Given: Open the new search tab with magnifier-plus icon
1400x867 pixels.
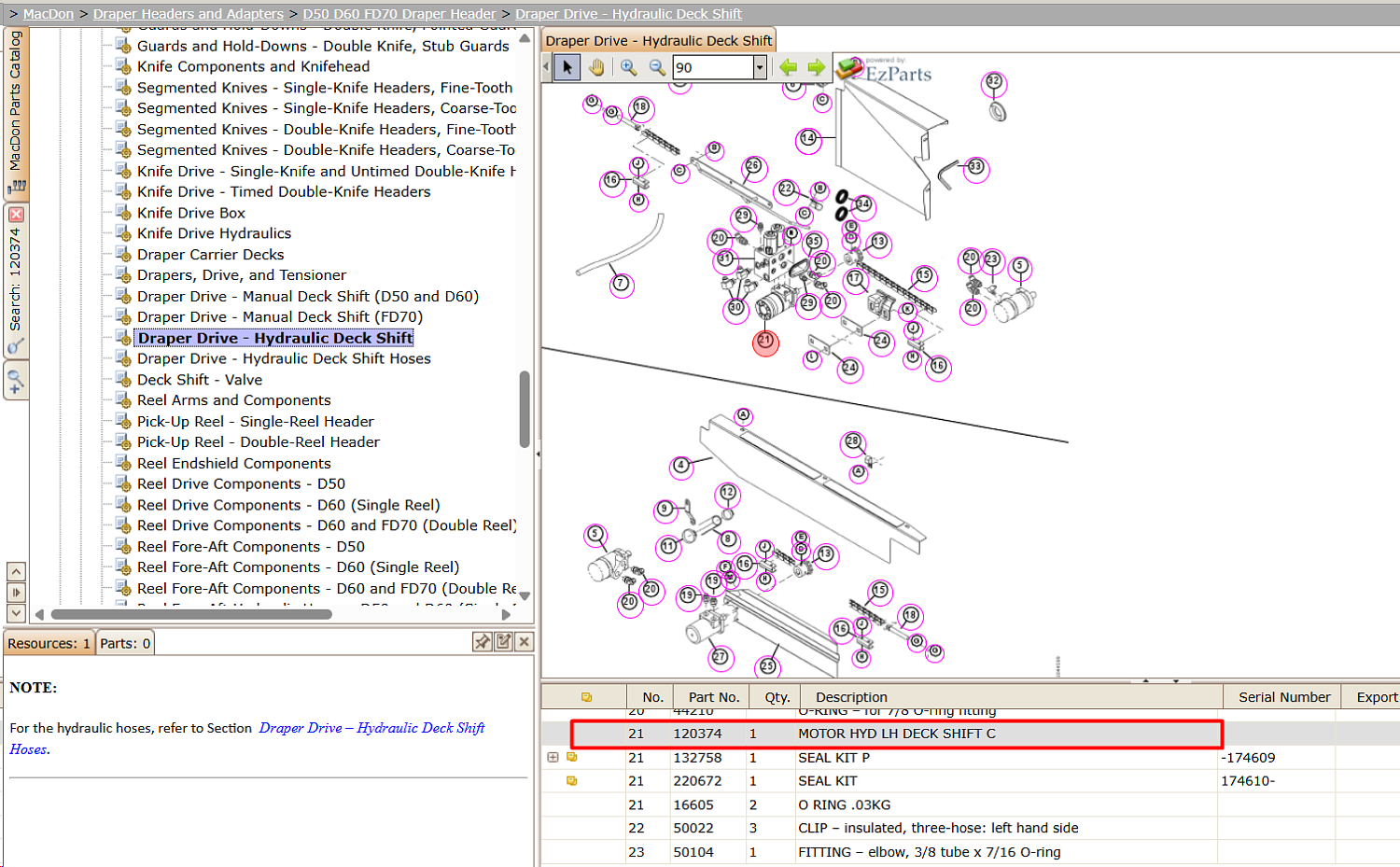Looking at the screenshot, I should [16, 382].
